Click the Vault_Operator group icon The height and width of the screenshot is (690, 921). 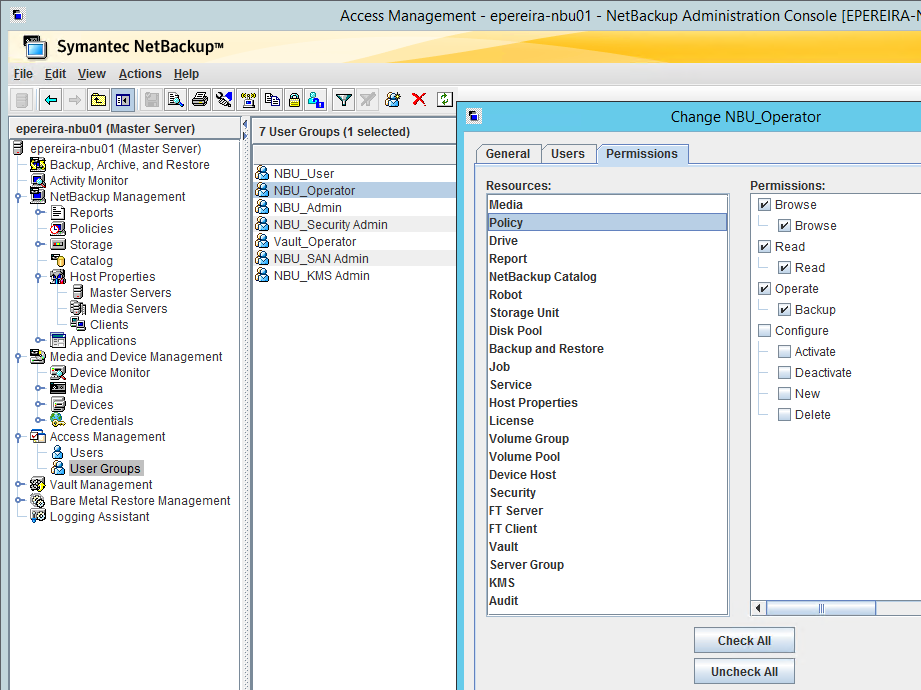[263, 241]
